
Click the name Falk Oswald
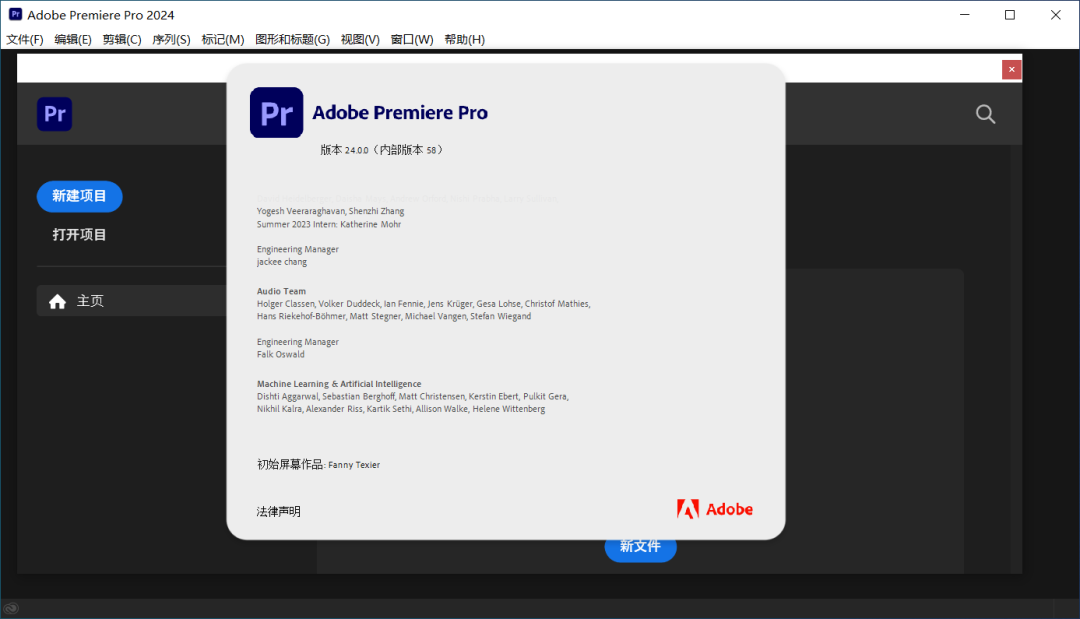(280, 355)
